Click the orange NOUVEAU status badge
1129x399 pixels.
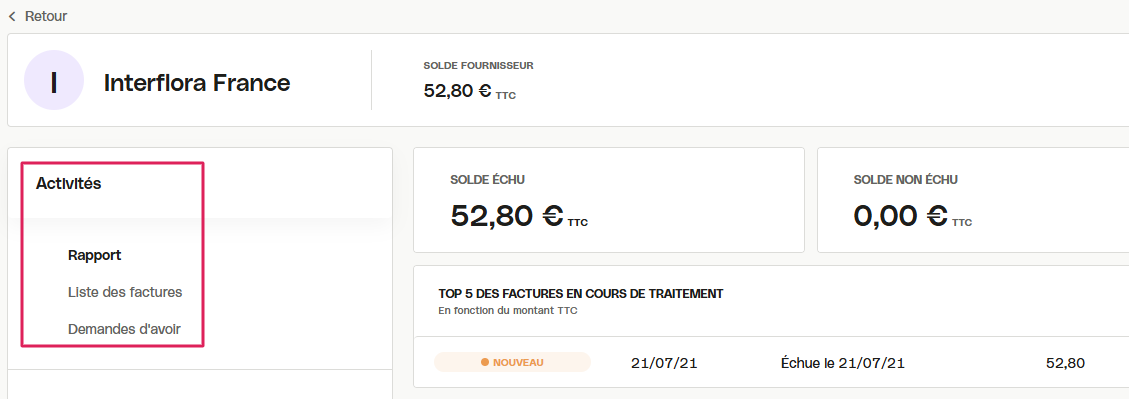pos(512,362)
